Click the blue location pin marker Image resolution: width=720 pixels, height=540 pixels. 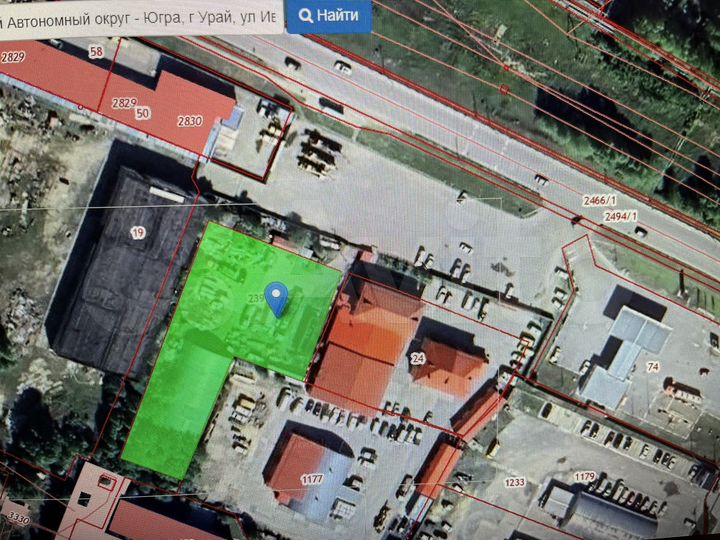pos(277,299)
